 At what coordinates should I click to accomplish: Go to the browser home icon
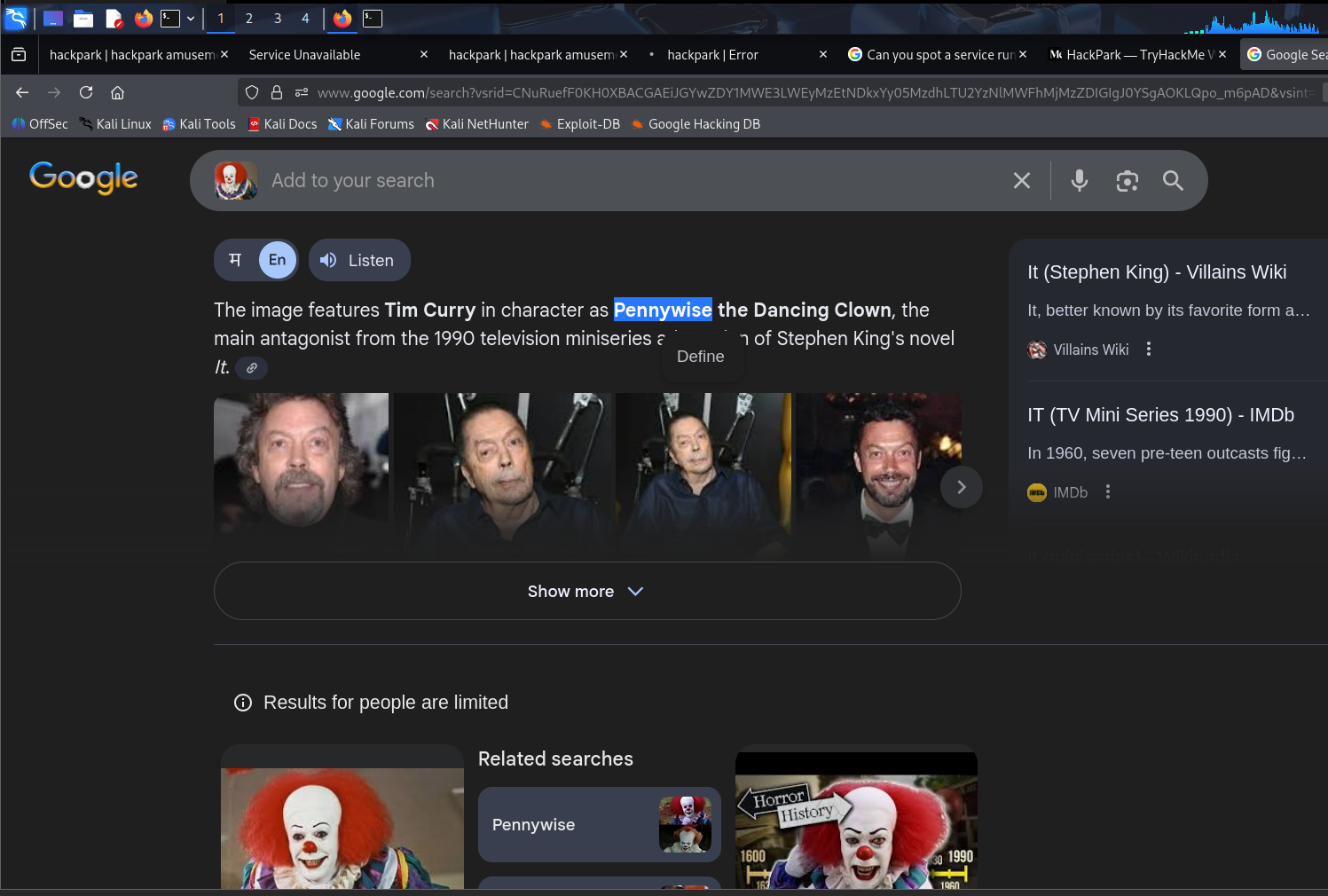point(117,92)
